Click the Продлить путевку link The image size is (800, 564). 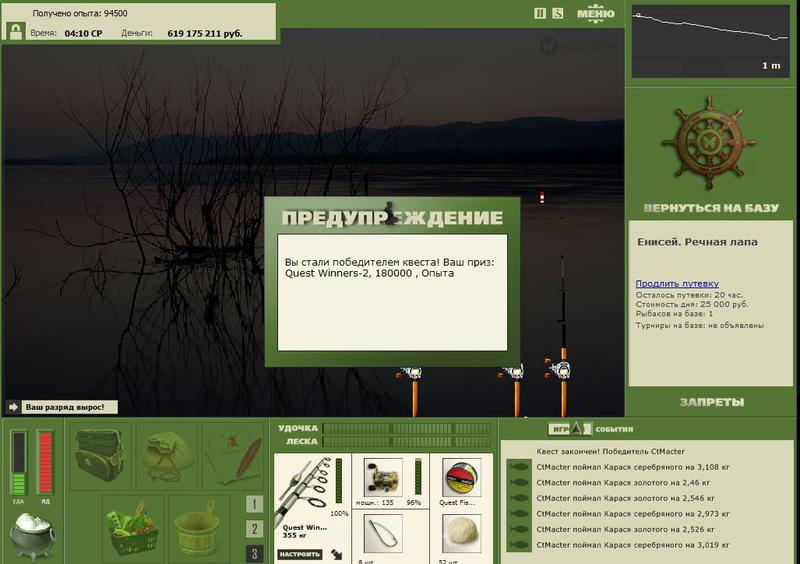click(x=677, y=284)
